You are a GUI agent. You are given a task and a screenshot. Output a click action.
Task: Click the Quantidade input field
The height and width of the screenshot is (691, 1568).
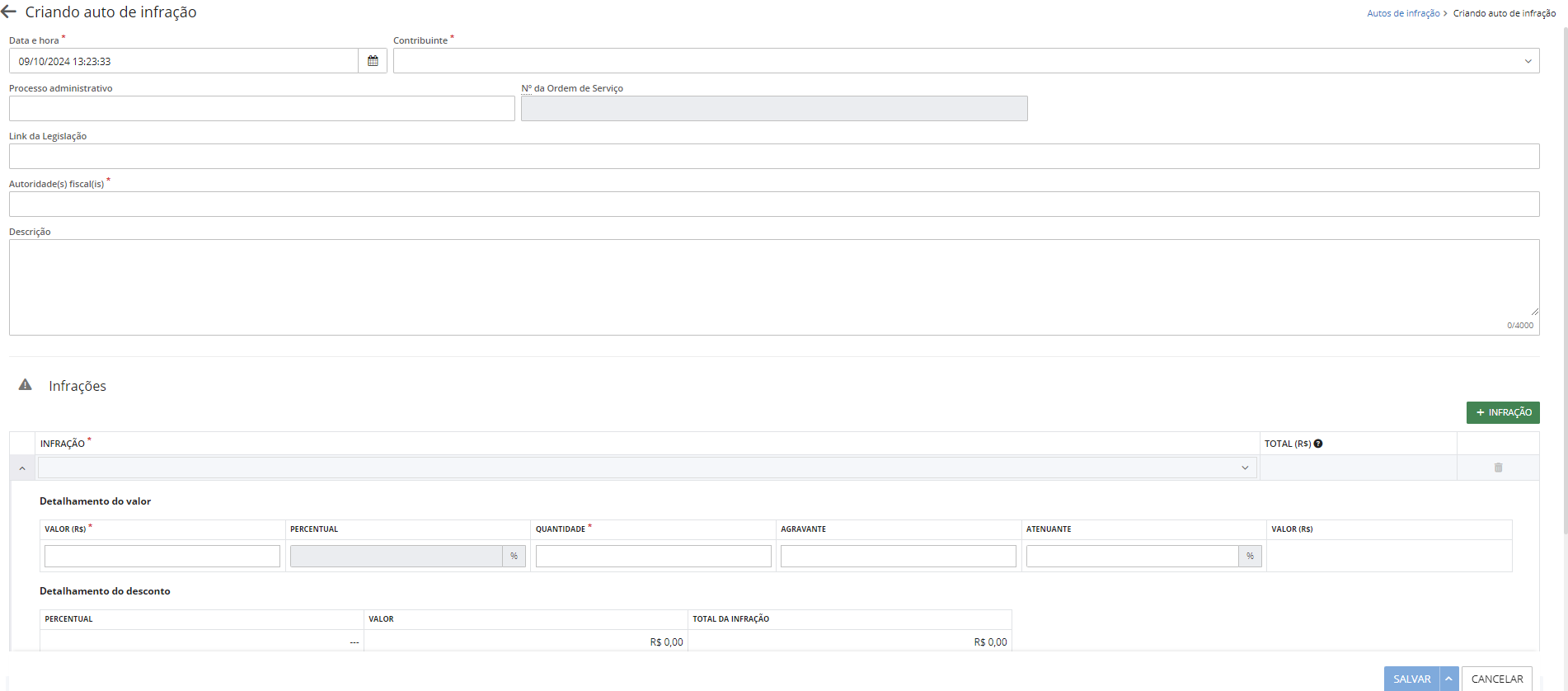coord(654,556)
